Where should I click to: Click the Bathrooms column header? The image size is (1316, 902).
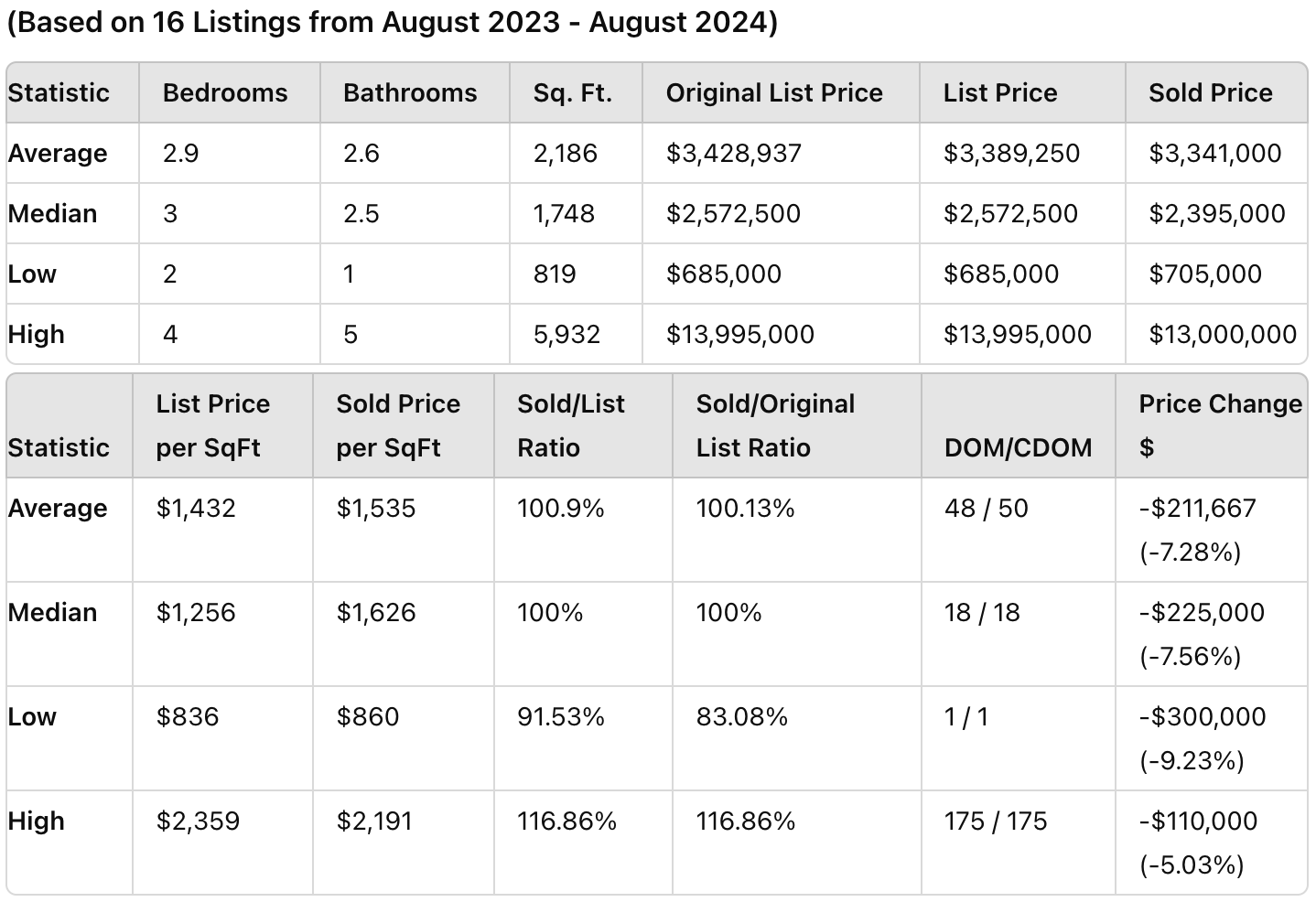pos(410,92)
